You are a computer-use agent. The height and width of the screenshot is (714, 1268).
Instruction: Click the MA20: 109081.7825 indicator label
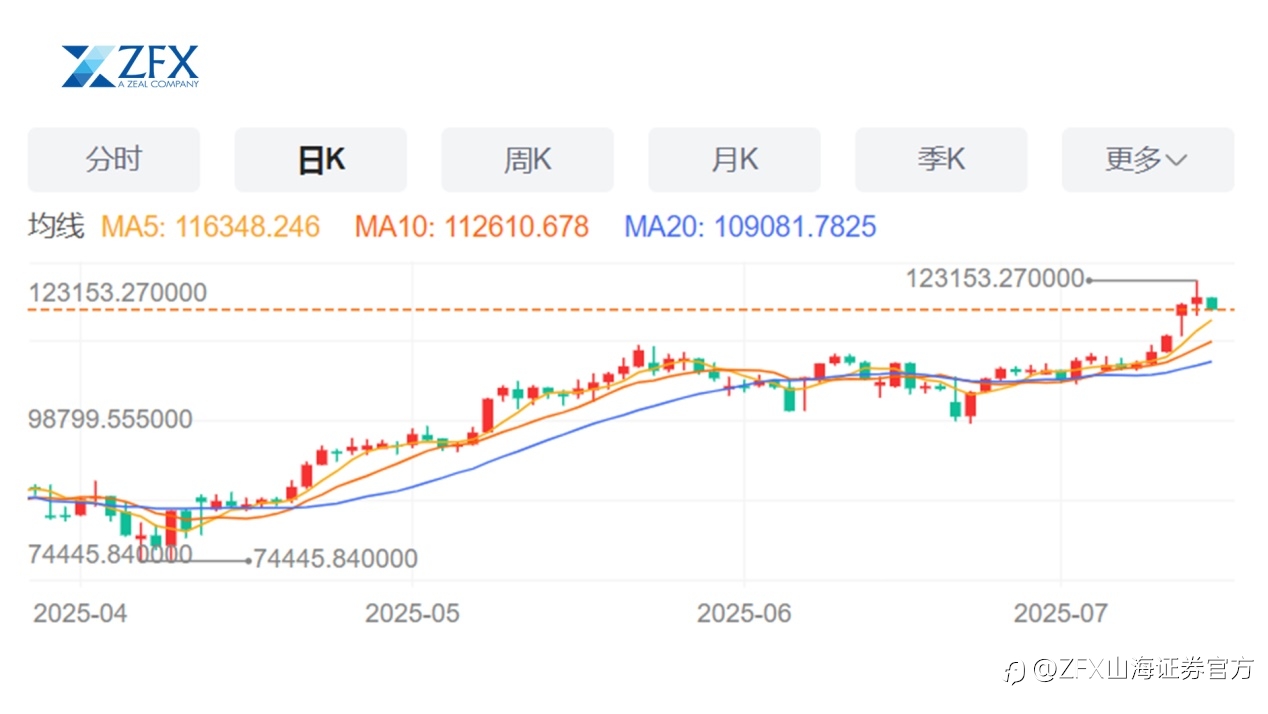[x=750, y=226]
